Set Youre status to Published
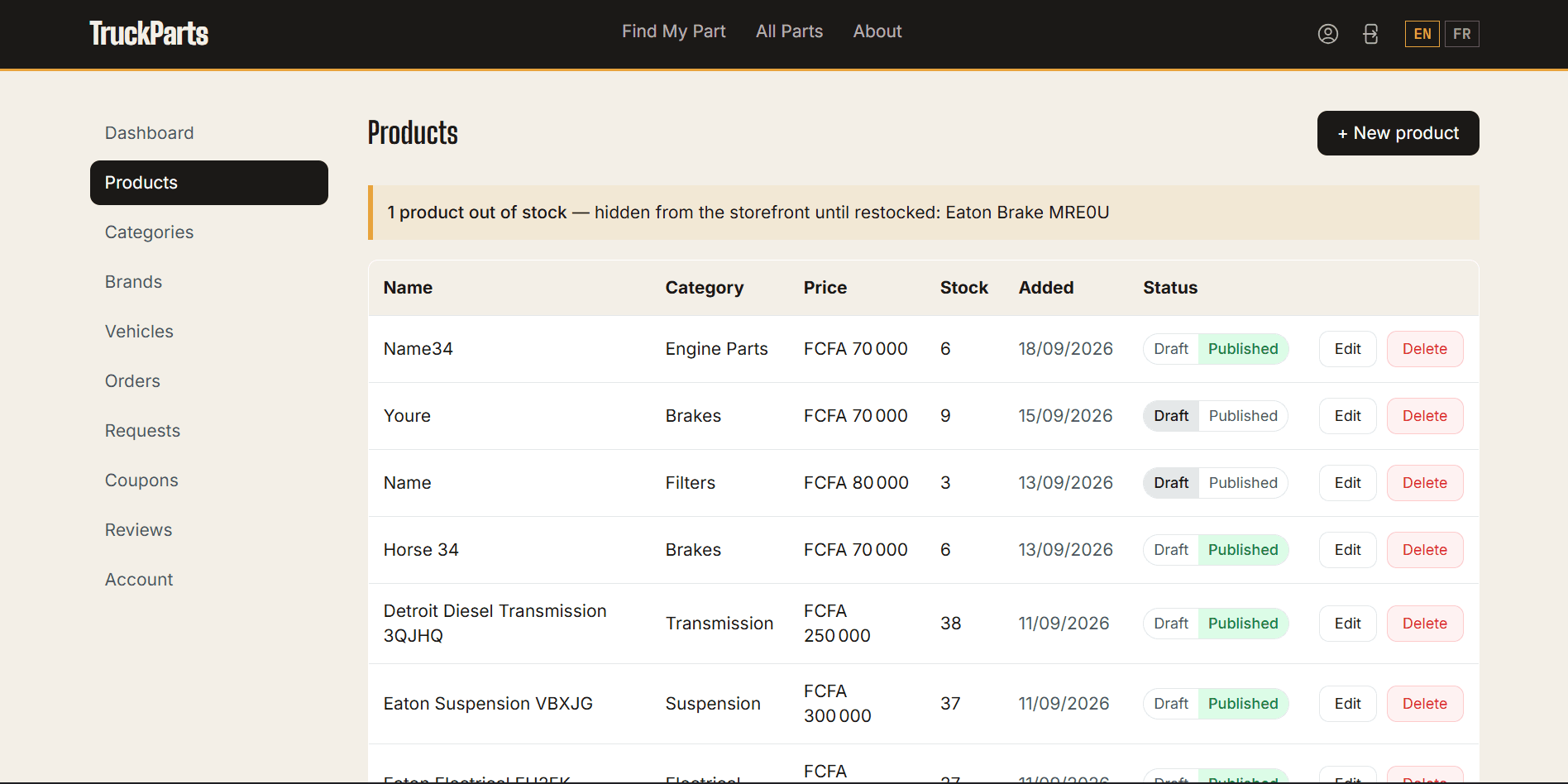 click(x=1243, y=416)
